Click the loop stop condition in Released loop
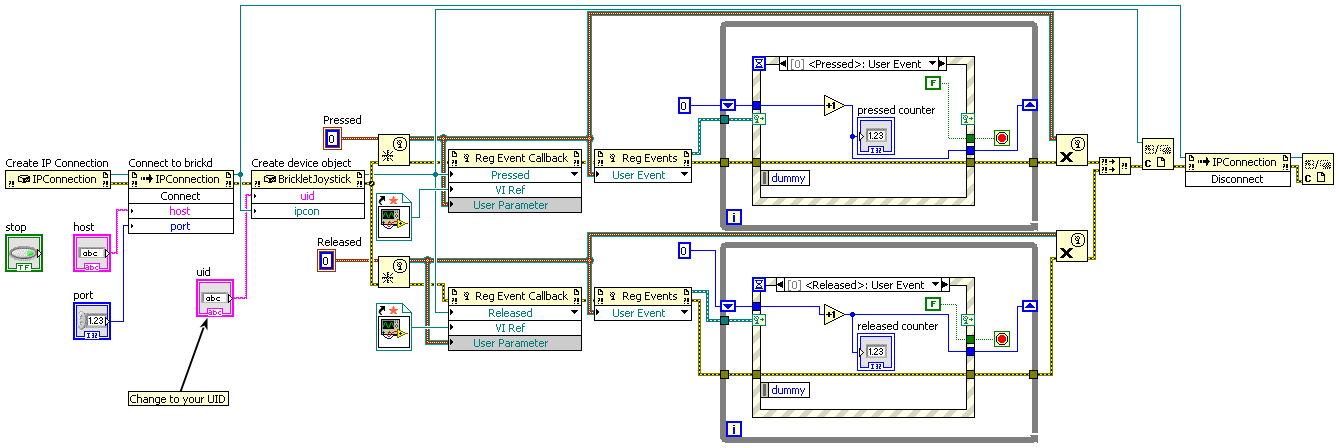The image size is (1339, 448). click(x=1002, y=338)
